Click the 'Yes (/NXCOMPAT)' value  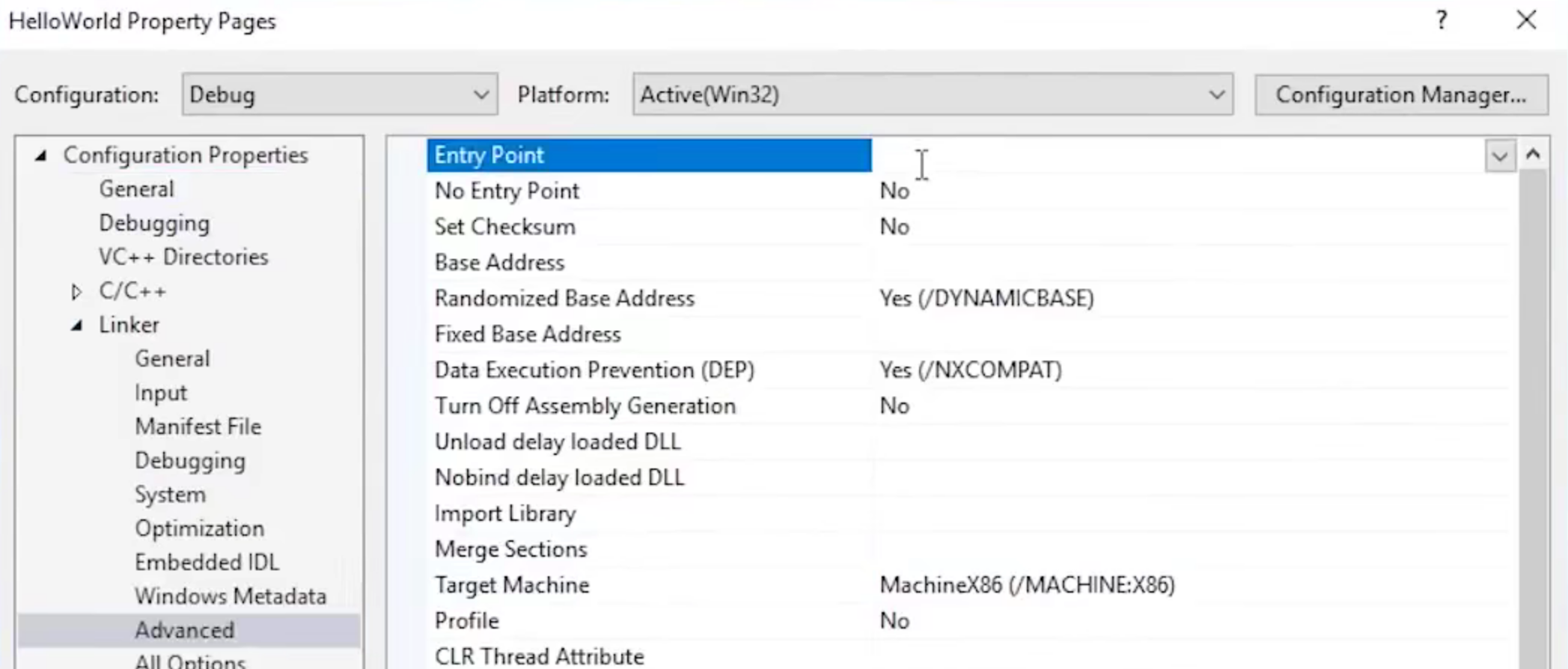(971, 370)
